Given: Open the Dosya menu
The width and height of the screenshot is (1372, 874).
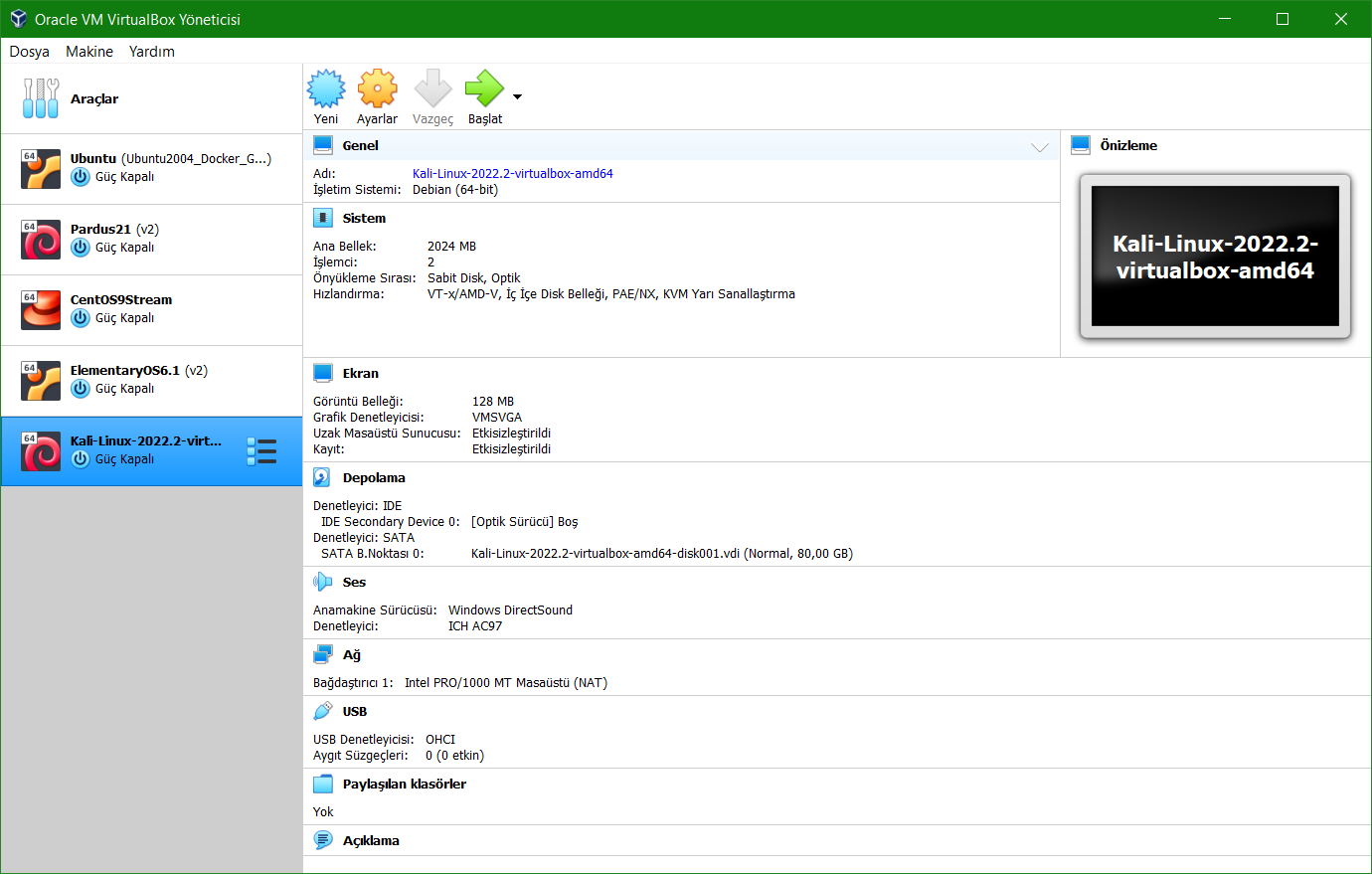Looking at the screenshot, I should pyautogui.click(x=30, y=52).
